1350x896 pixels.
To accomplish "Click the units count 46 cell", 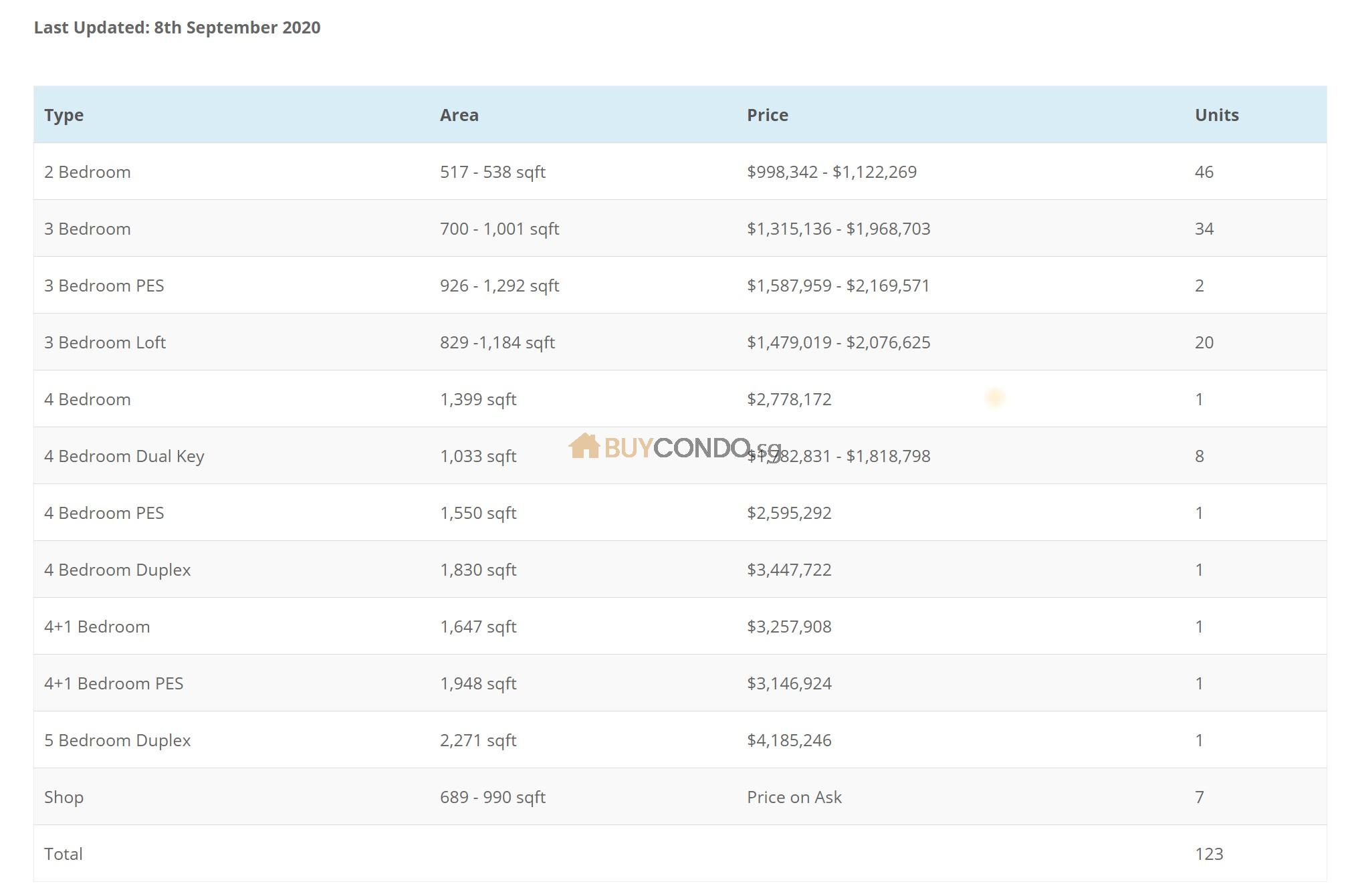I will pyautogui.click(x=1204, y=172).
